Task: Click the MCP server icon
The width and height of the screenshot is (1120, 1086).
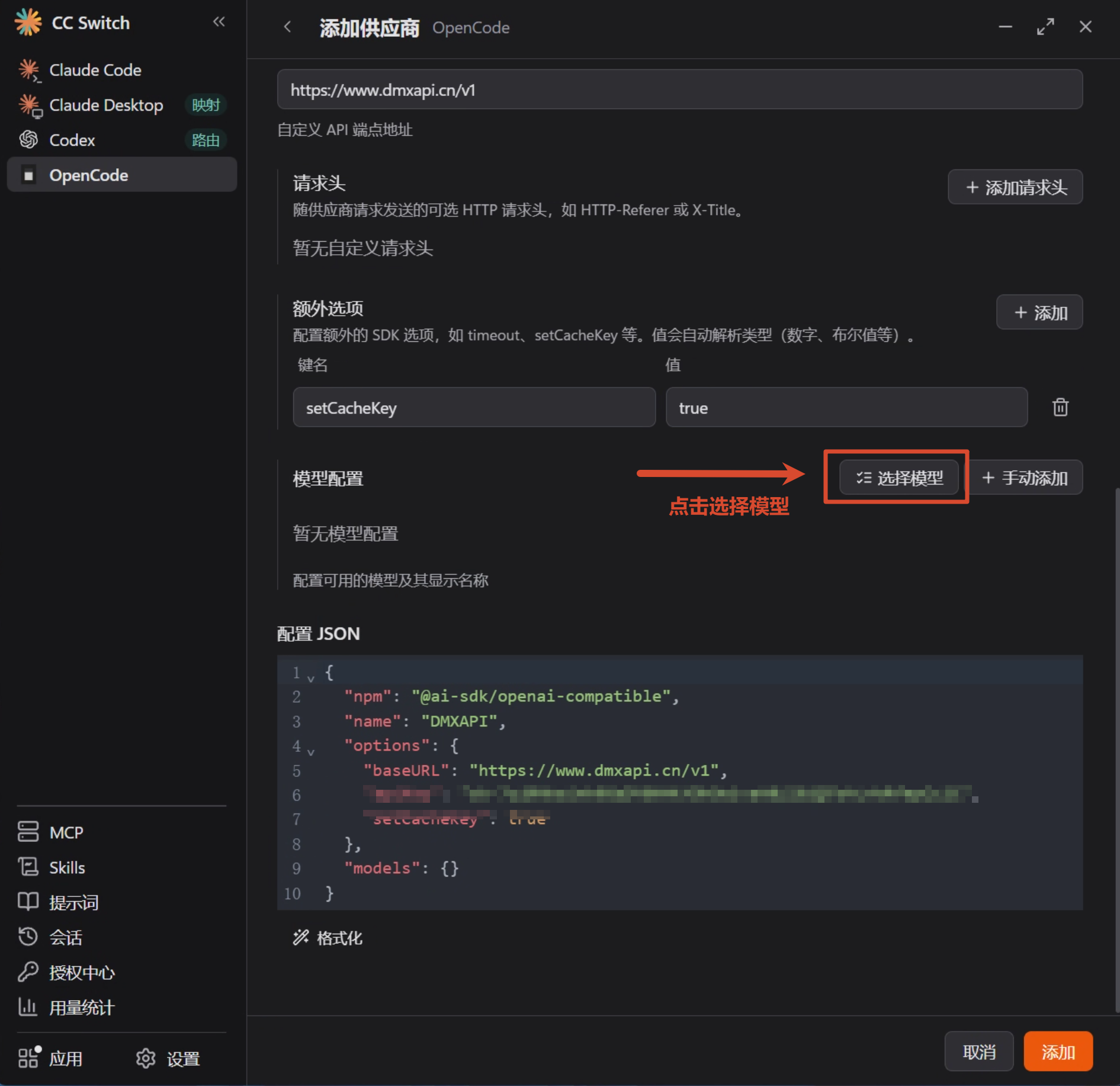Action: pos(28,831)
